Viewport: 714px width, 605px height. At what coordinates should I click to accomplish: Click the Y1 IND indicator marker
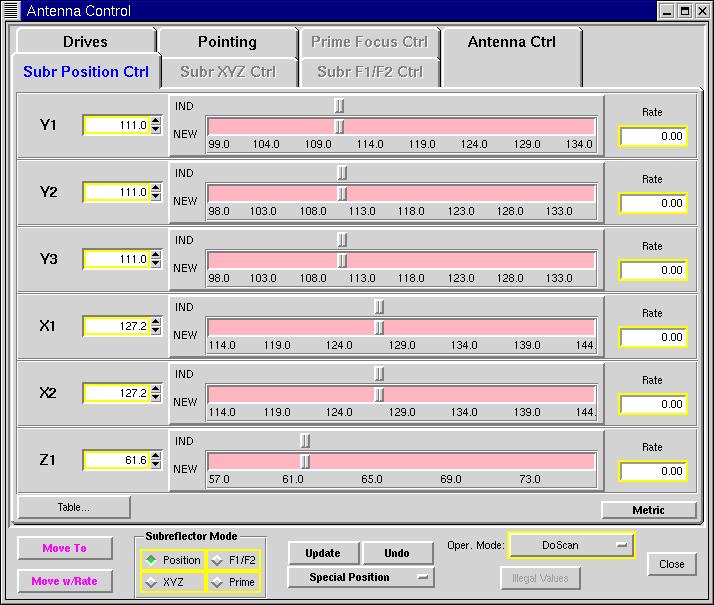pyautogui.click(x=339, y=106)
